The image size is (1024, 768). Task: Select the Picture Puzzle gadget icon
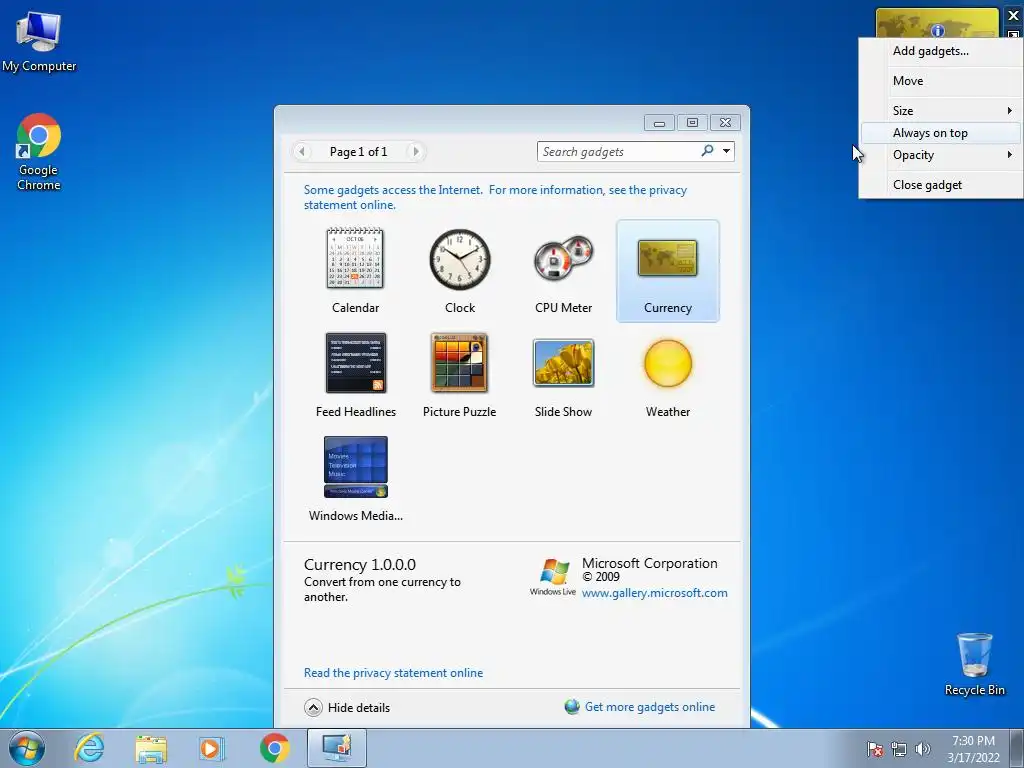click(460, 363)
